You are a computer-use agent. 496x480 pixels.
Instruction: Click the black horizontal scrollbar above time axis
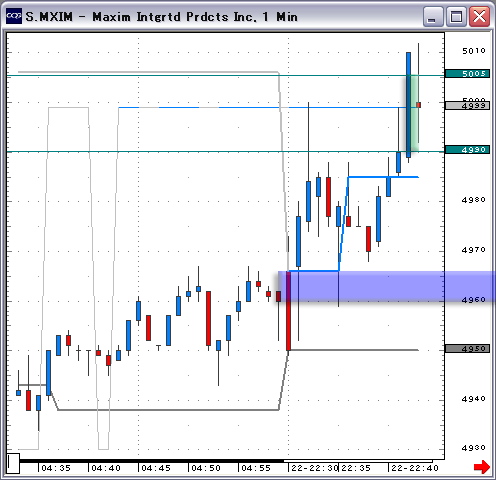[152, 461]
